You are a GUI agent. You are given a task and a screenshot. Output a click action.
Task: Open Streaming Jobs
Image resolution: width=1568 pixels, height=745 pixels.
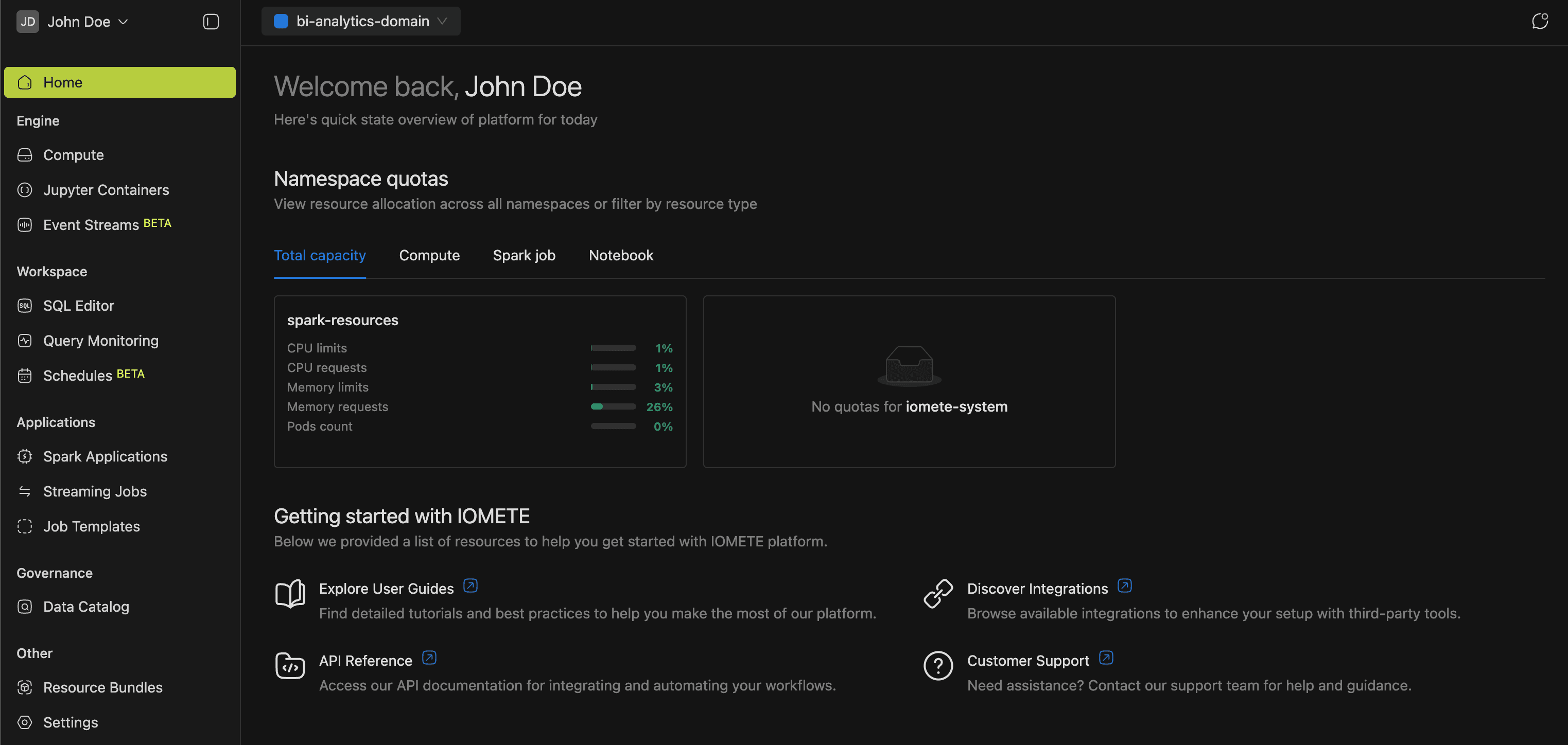point(94,491)
